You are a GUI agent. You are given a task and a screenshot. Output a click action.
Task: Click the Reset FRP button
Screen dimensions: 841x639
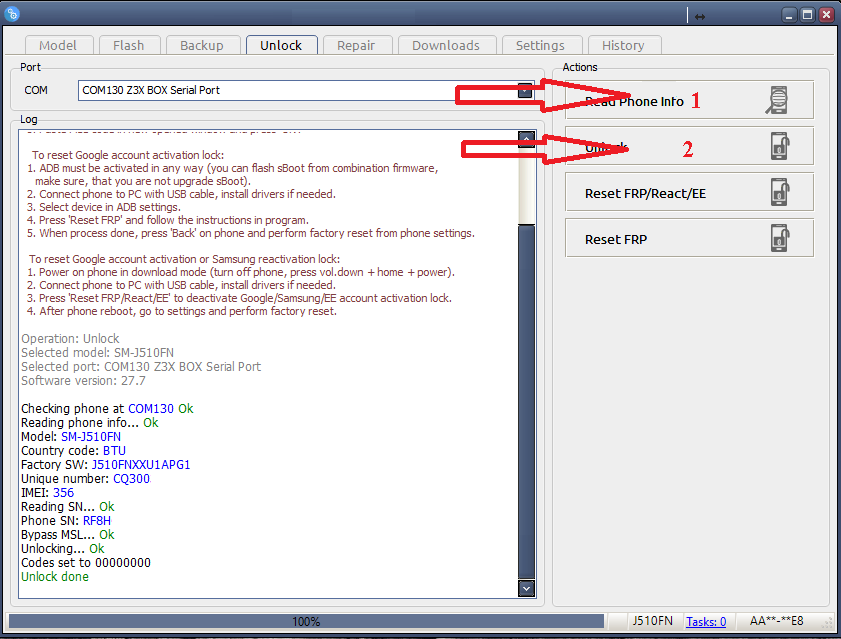point(689,238)
